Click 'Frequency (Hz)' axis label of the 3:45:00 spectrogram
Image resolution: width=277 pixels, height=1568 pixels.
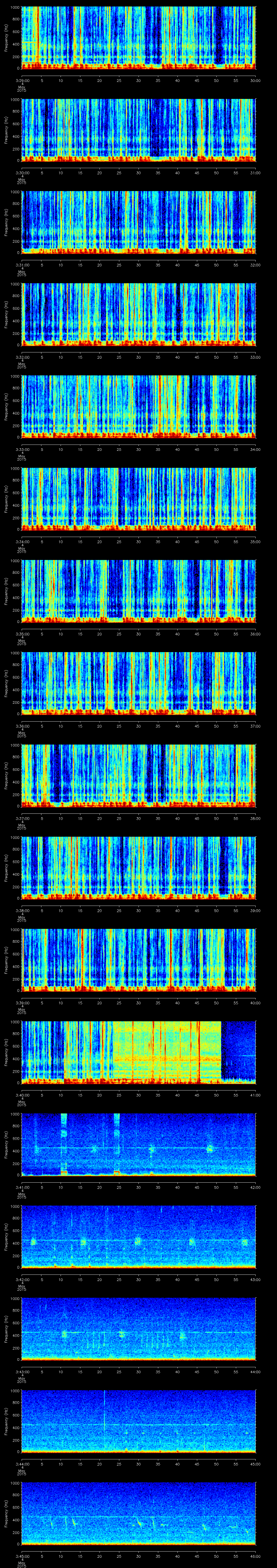coord(7,1513)
